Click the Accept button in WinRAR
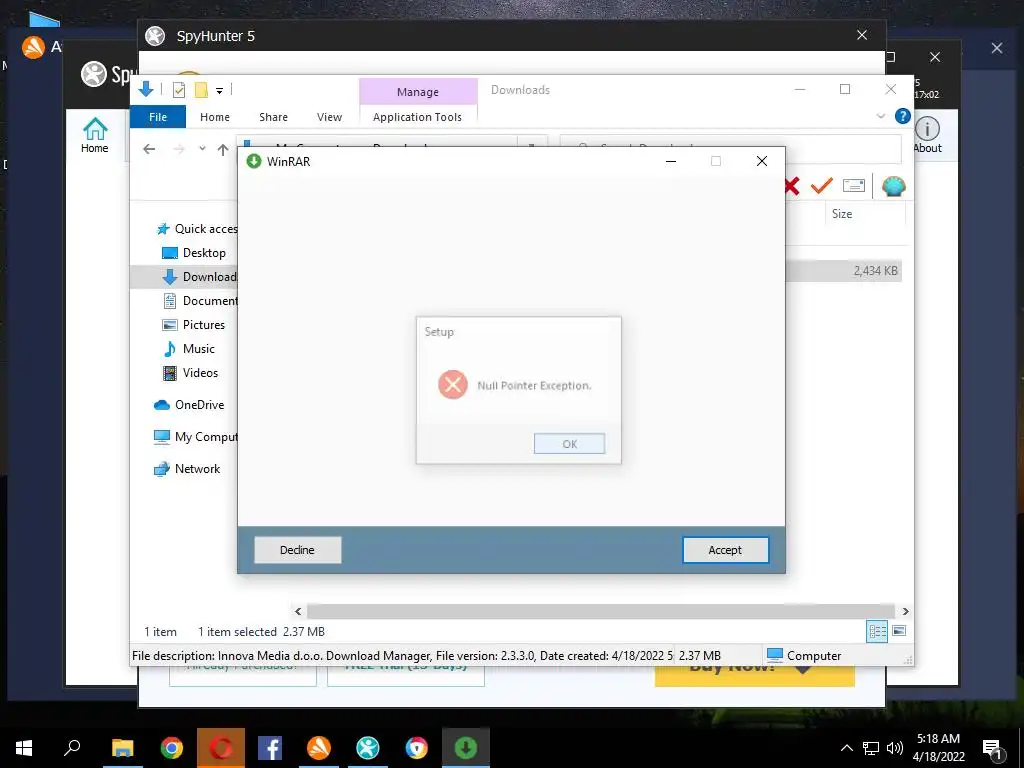This screenshot has width=1024, height=768. pos(725,550)
